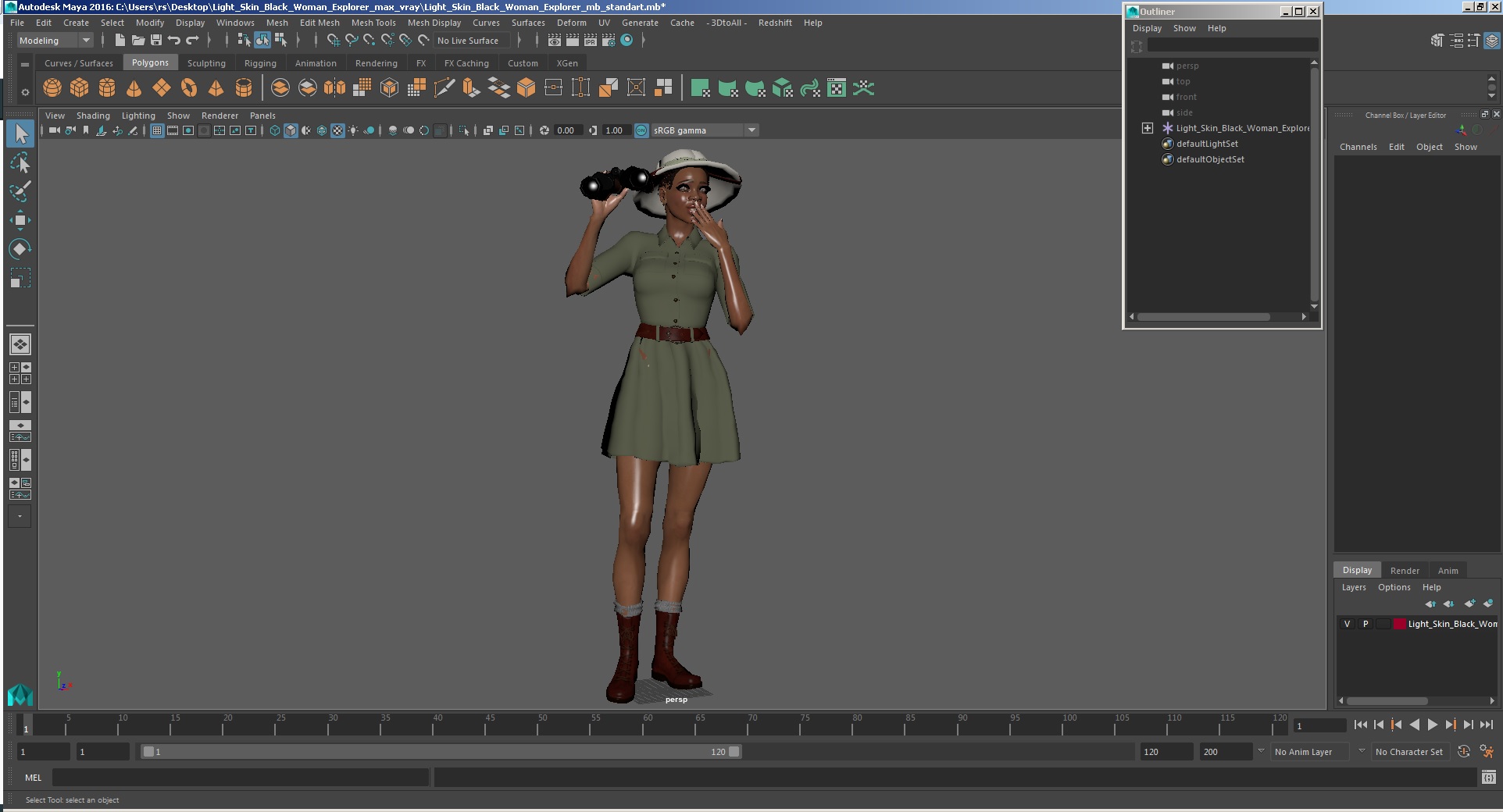Screen dimensions: 1503x812
Task: Toggle viewport grid display button
Action: [x=157, y=130]
